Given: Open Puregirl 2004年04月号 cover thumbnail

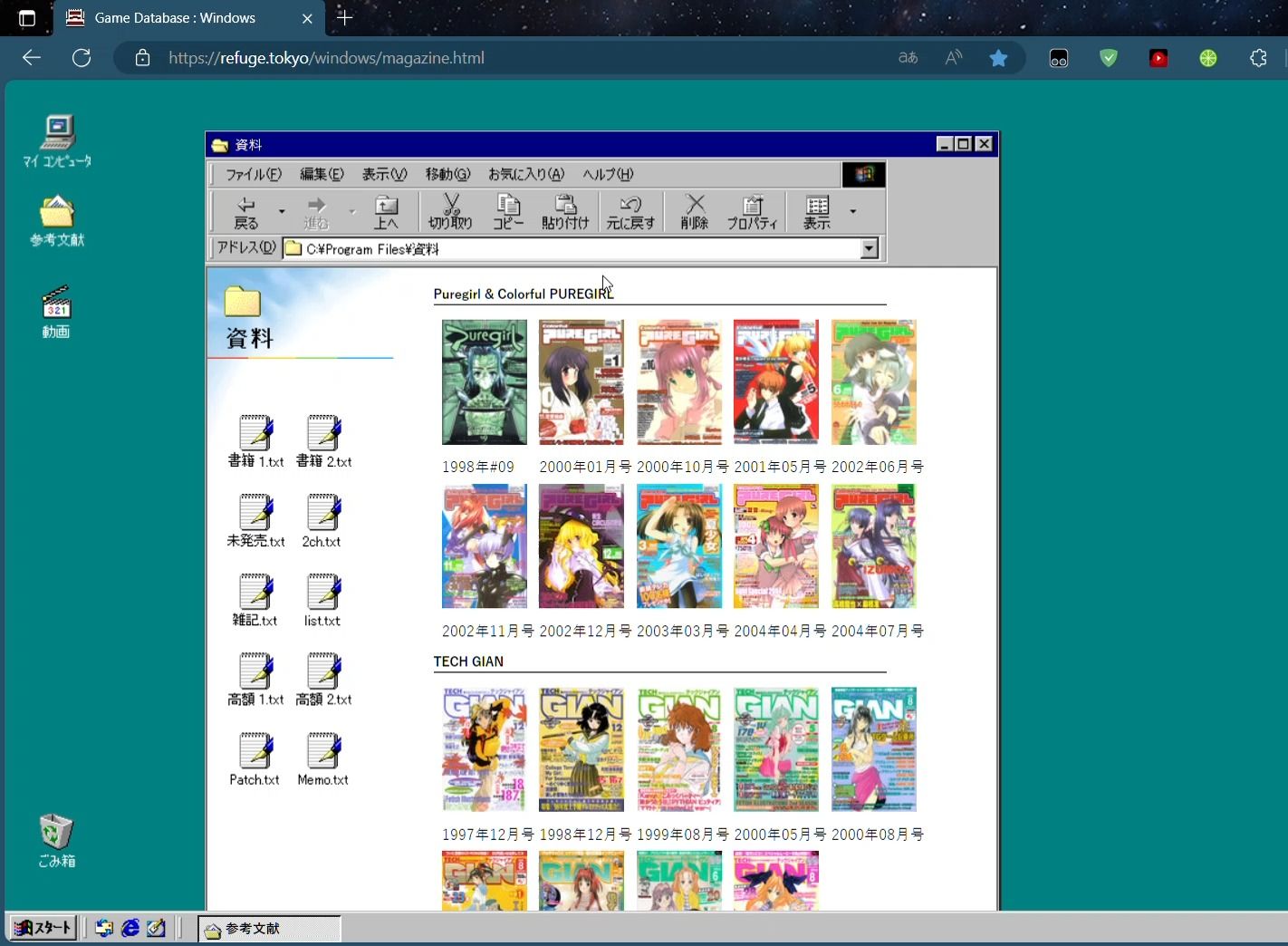Looking at the screenshot, I should [776, 545].
